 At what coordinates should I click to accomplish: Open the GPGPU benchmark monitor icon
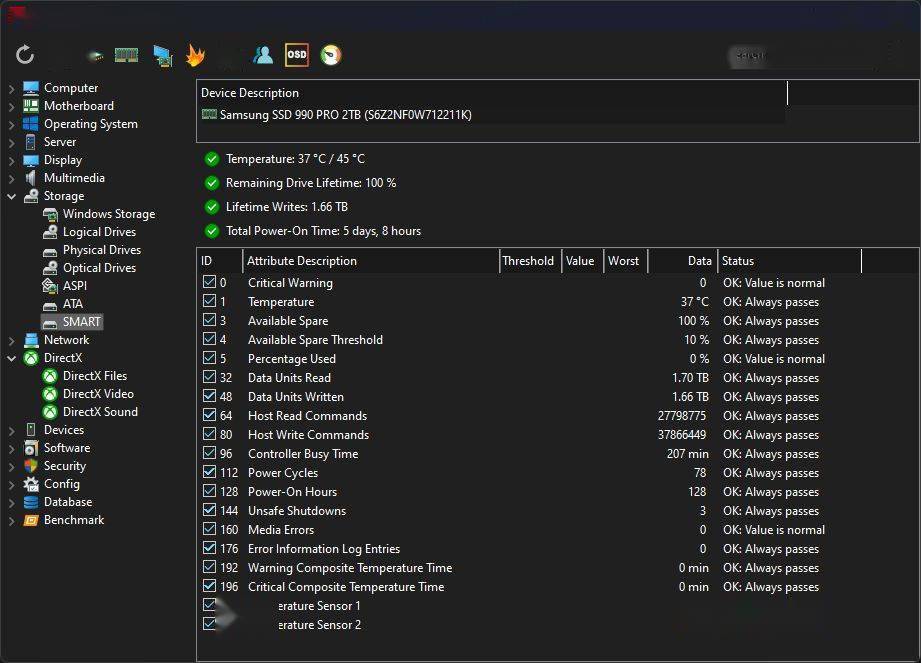click(x=162, y=56)
